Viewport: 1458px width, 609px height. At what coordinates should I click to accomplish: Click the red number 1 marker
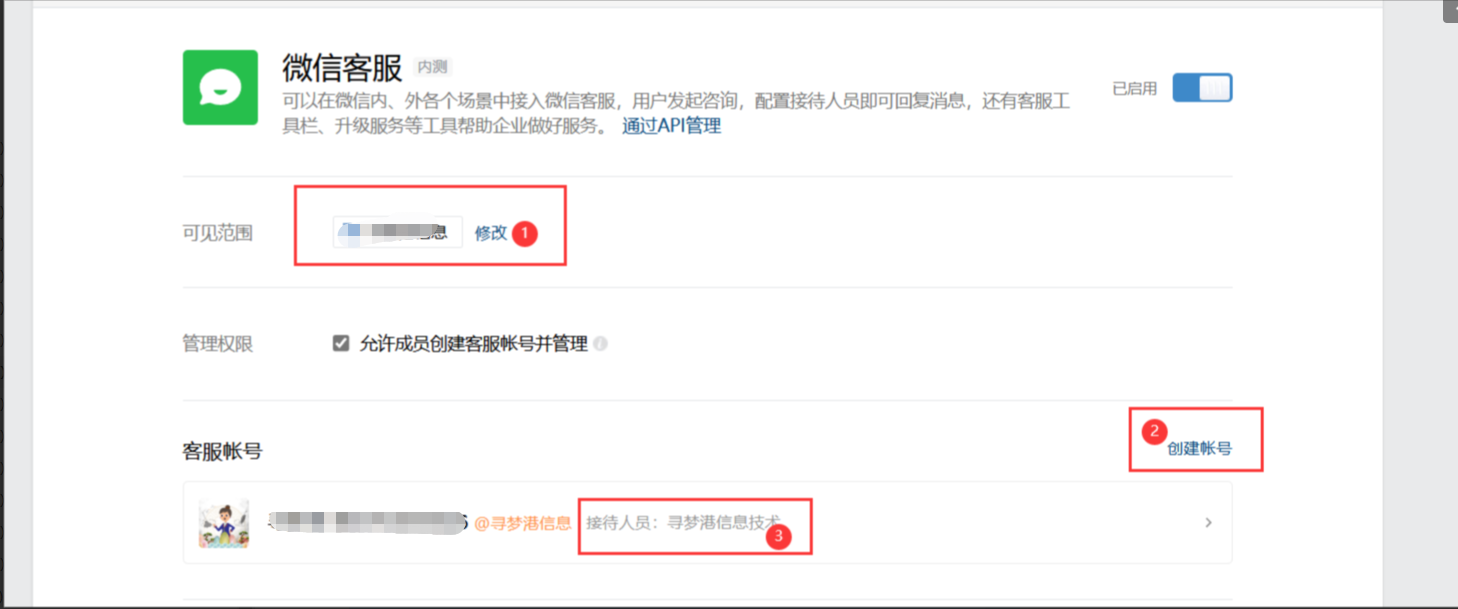(525, 233)
